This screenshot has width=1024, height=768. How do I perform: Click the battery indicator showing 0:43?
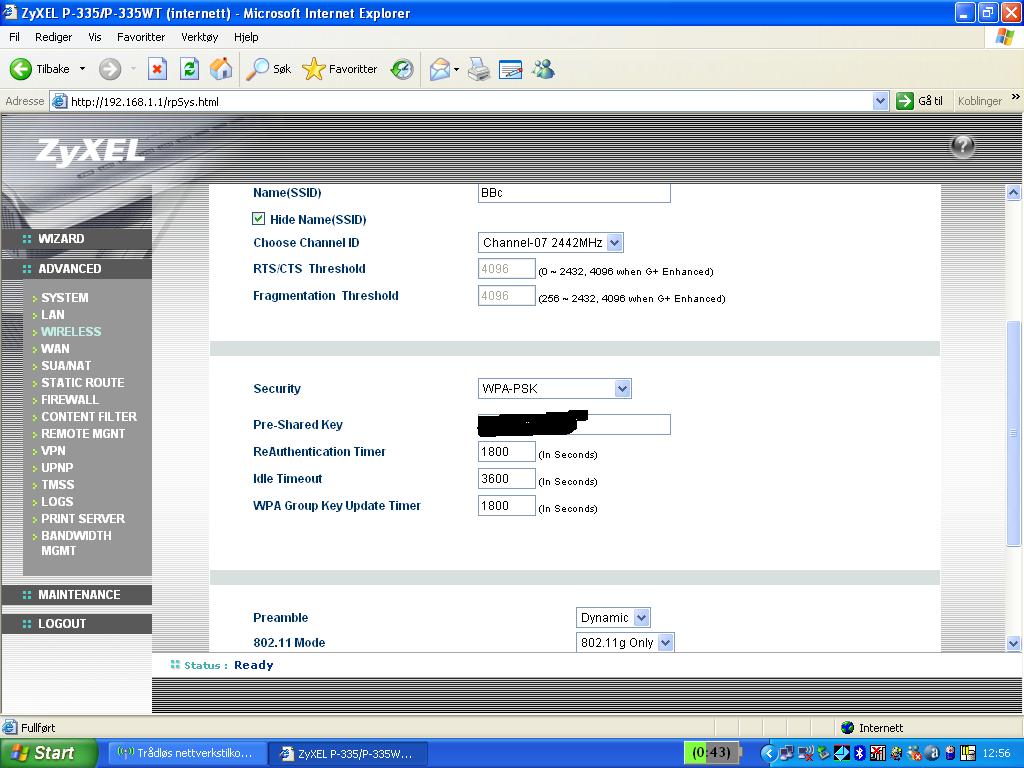pyautogui.click(x=712, y=753)
